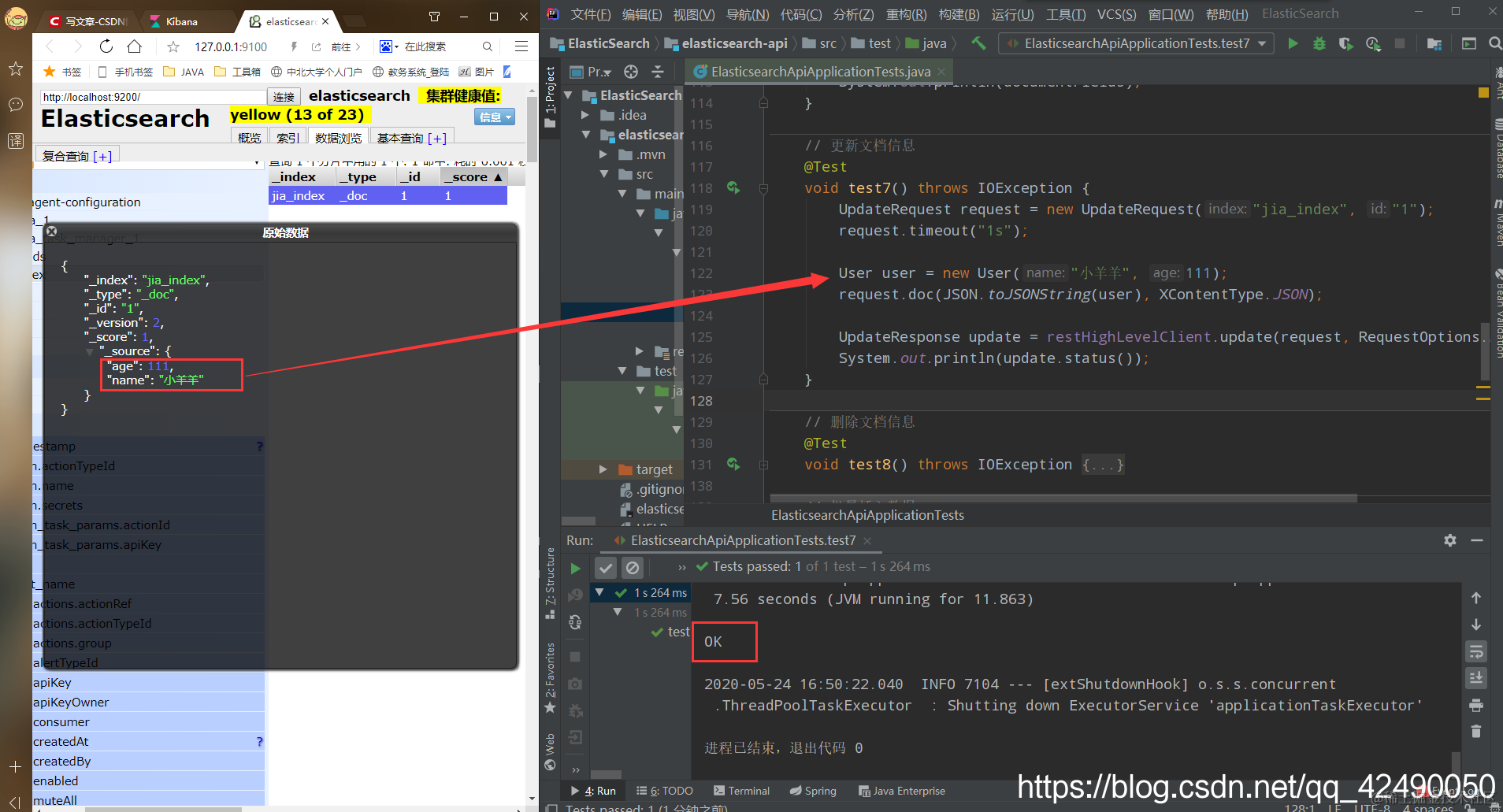This screenshot has height=812, width=1503.
Task: Open the 概览 tab in elasticsearch-head
Action: pos(249,138)
